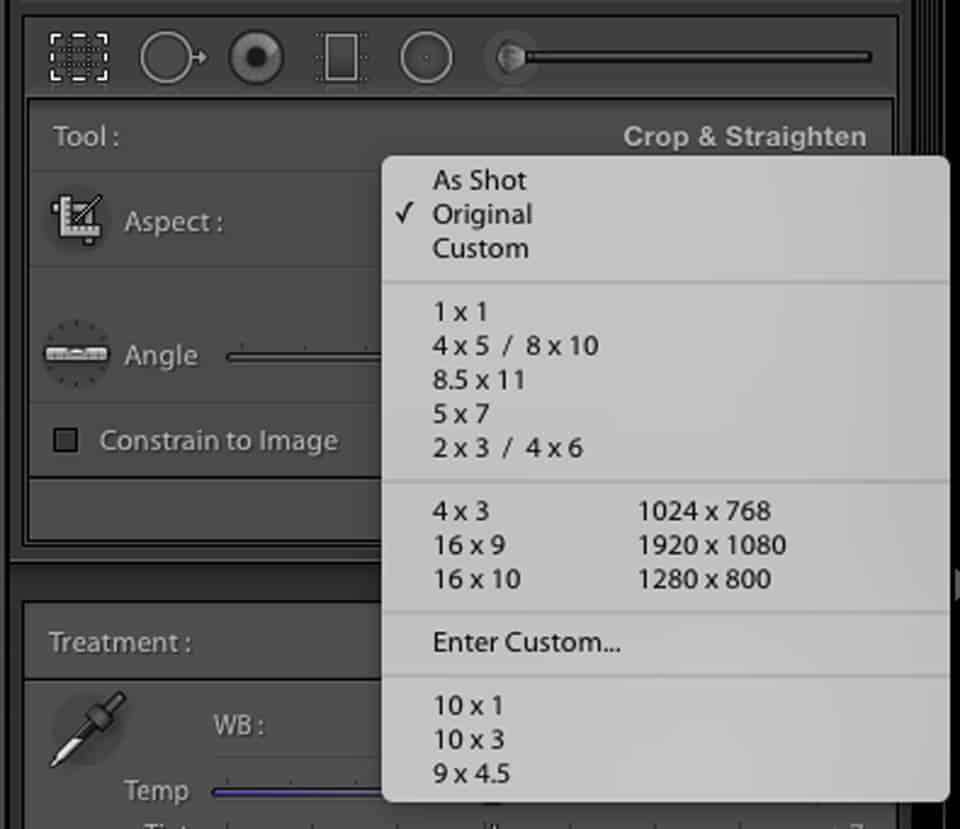Select 16 x 10 1280 x 800 ratio
Viewport: 960px width, 829px height.
coord(666,579)
